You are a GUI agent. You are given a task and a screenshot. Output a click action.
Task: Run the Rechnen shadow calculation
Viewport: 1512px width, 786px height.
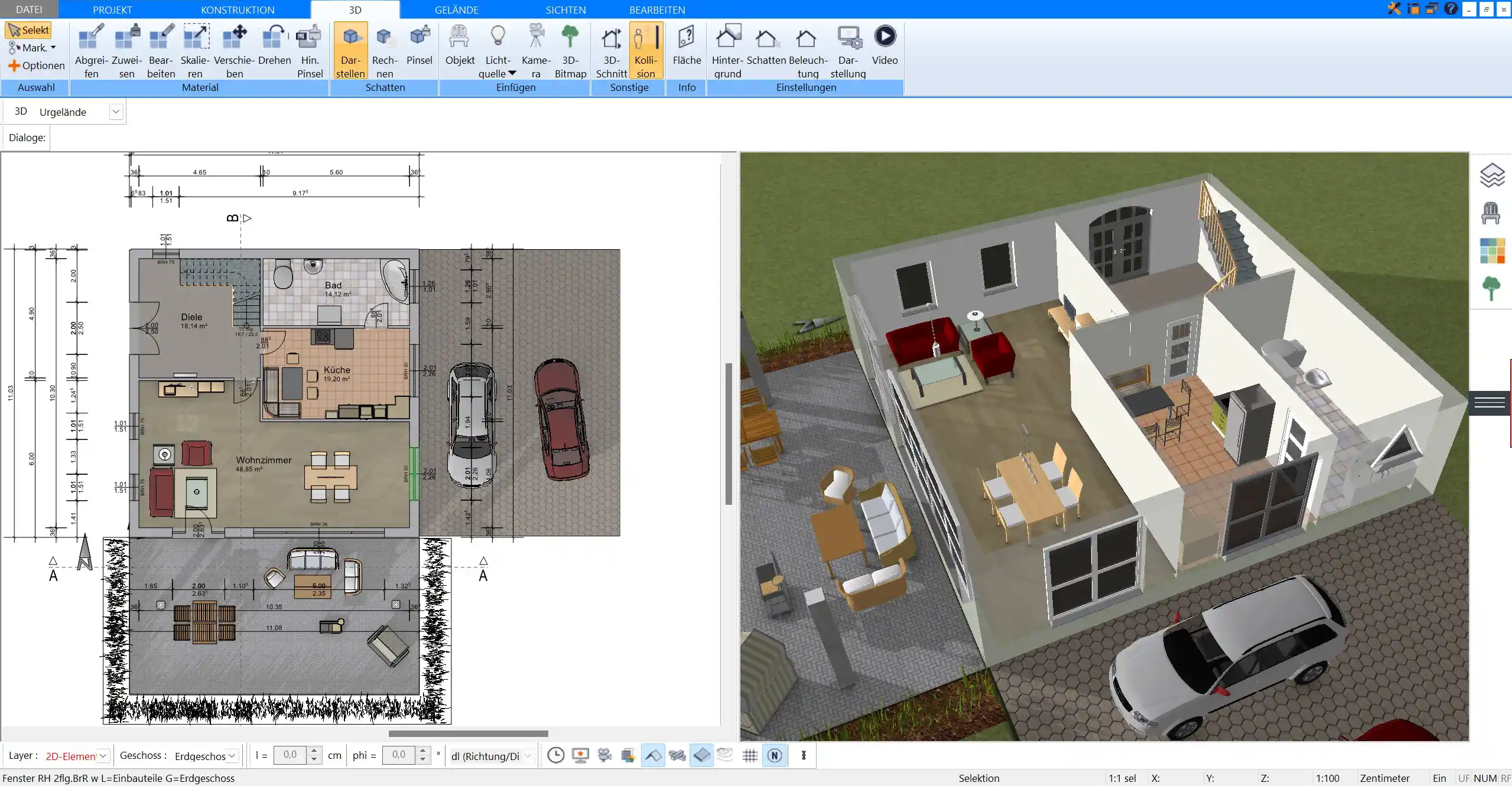pyautogui.click(x=385, y=51)
